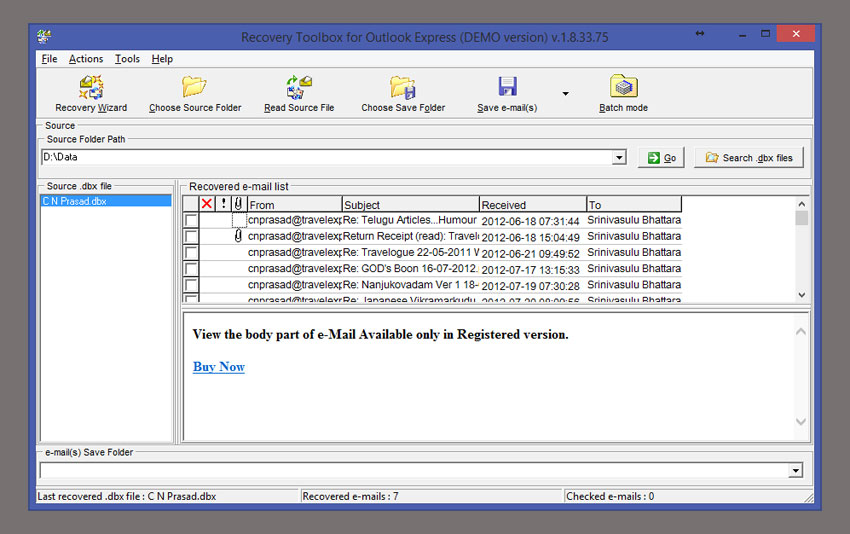The image size is (850, 534).
Task: Check the Travelogue 22-05-2011 email checkbox
Action: pos(191,253)
